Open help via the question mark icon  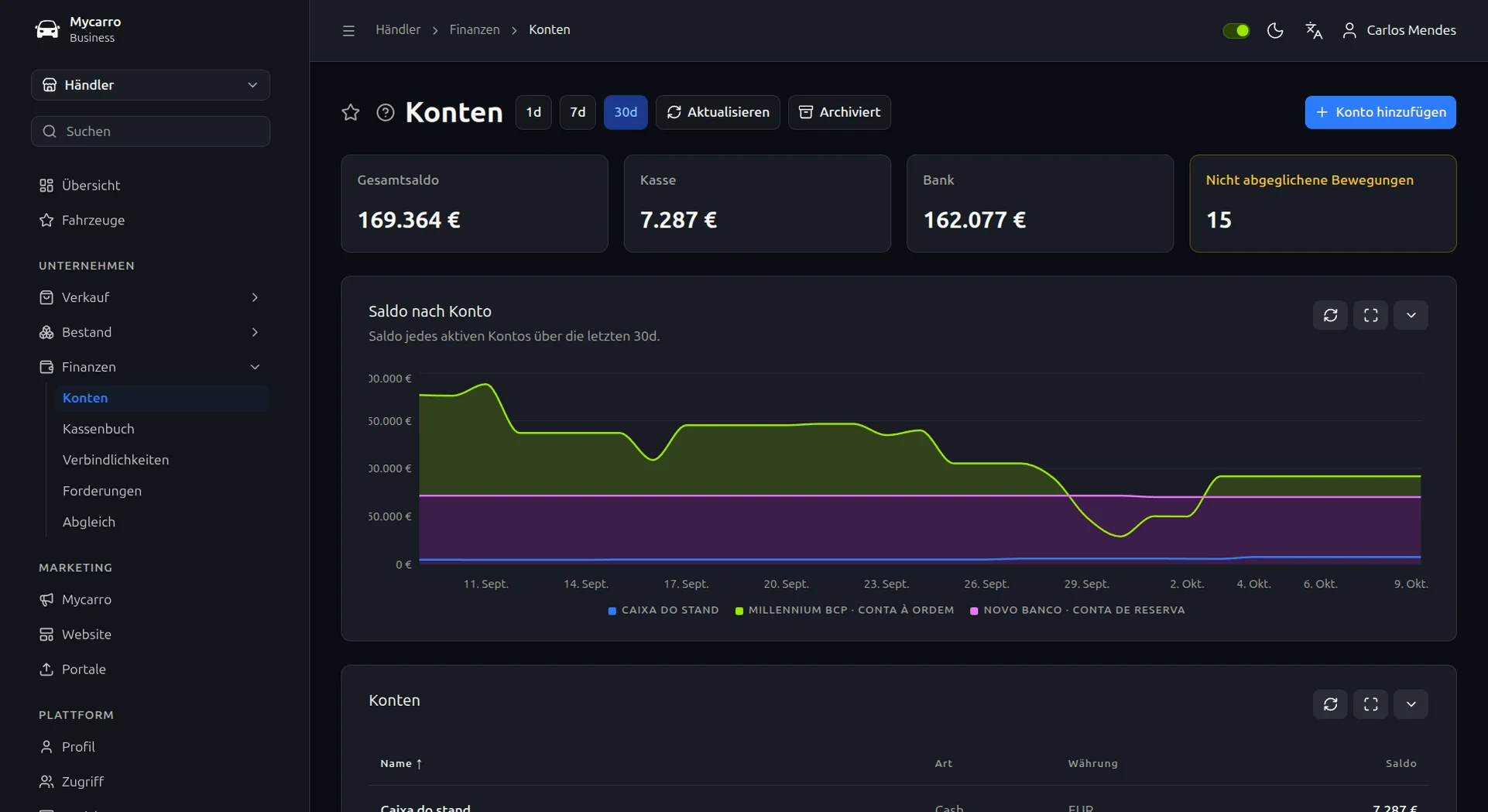click(386, 112)
